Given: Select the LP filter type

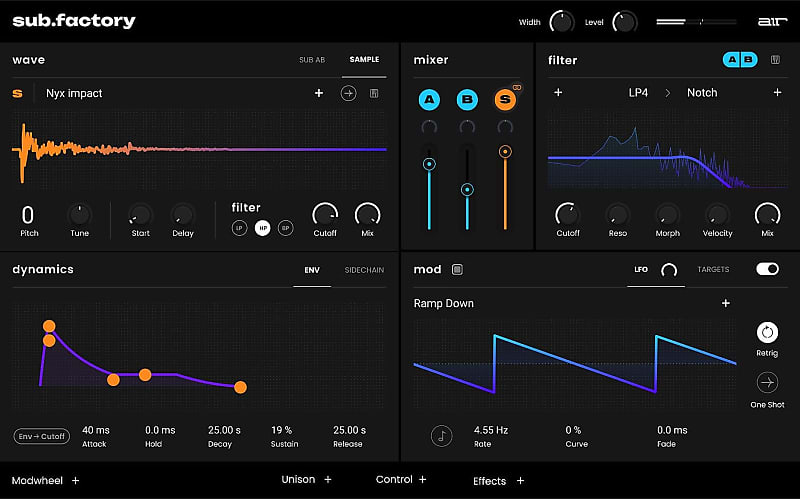Looking at the screenshot, I should (239, 228).
